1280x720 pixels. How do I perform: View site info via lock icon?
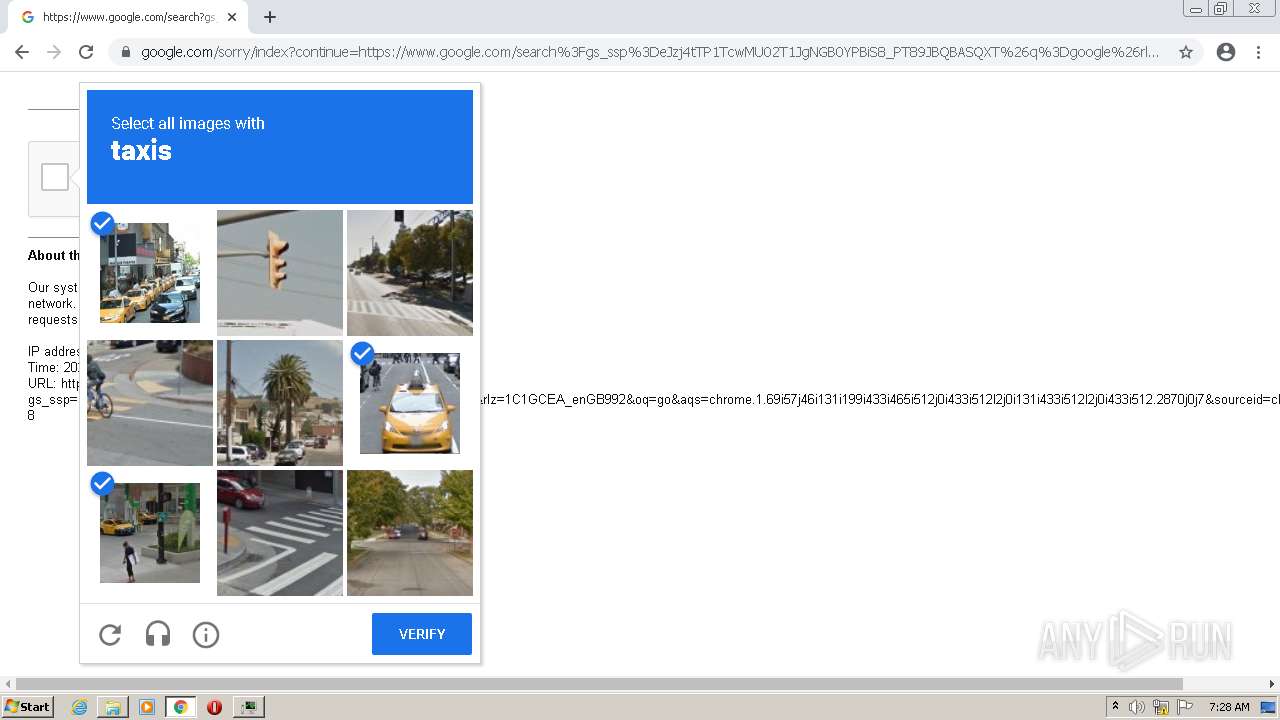pyautogui.click(x=125, y=52)
